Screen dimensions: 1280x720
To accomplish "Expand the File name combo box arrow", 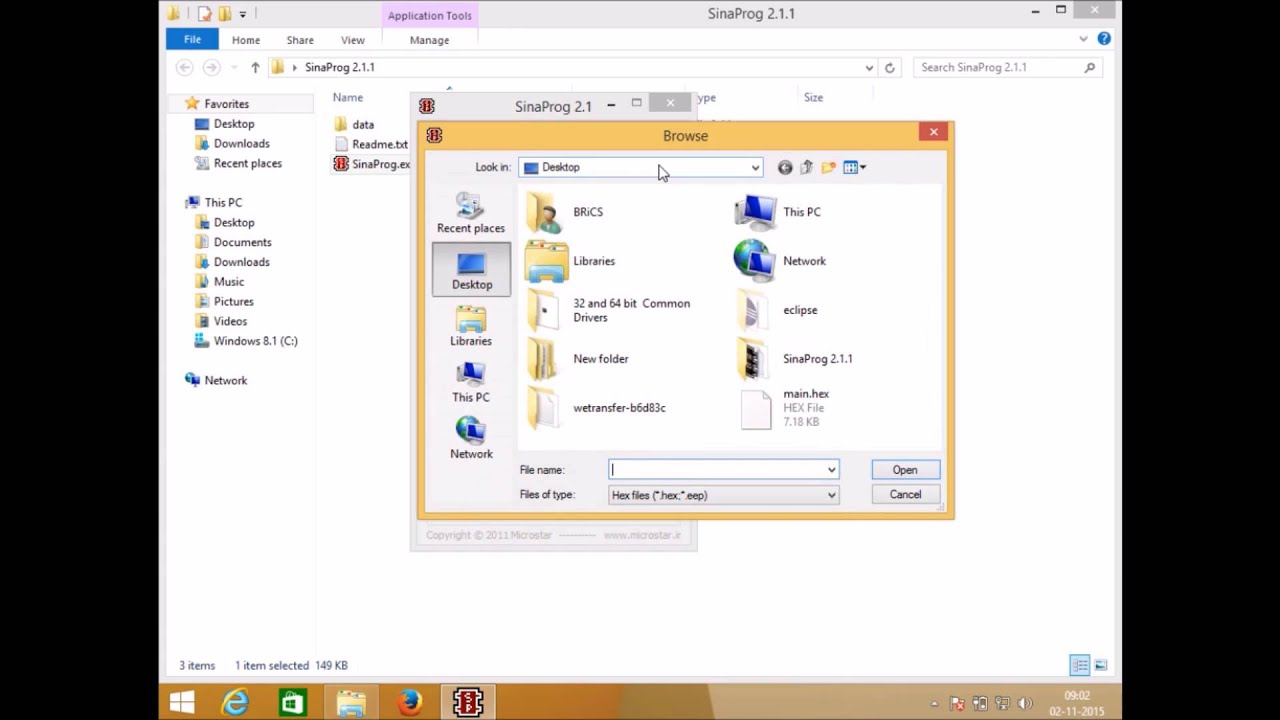I will pos(831,470).
